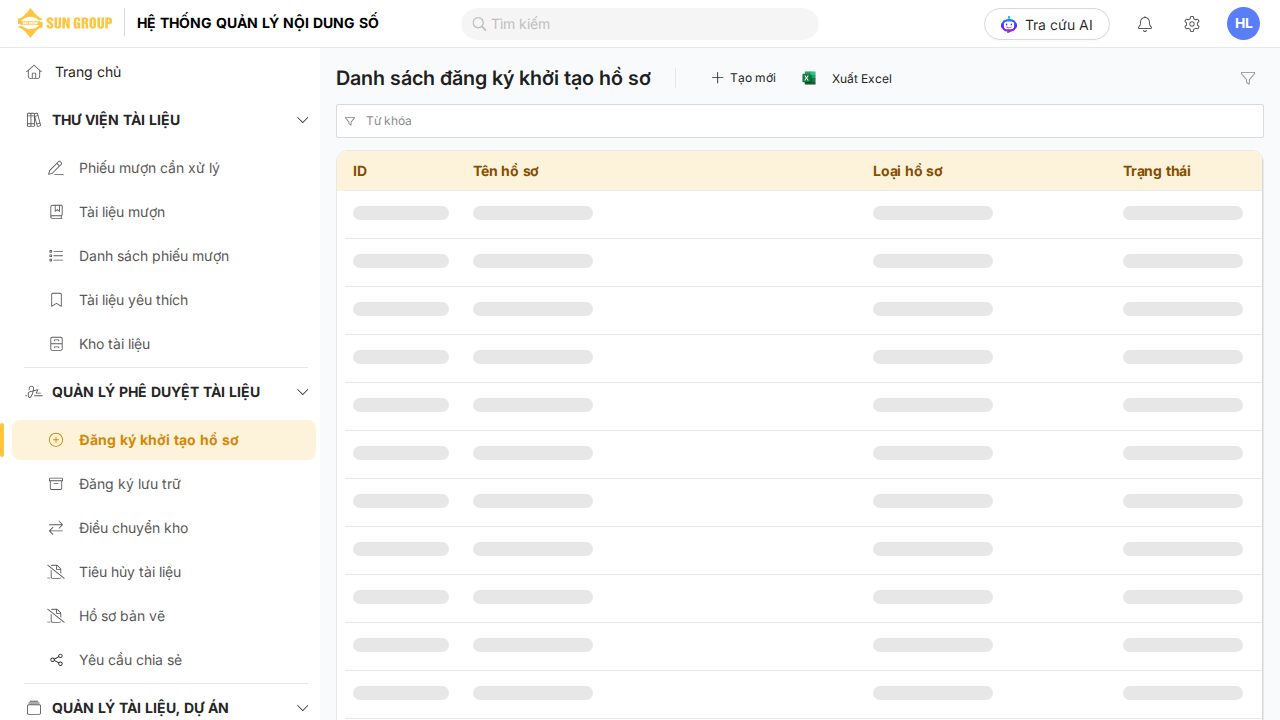Click the HL user avatar

(x=1243, y=24)
